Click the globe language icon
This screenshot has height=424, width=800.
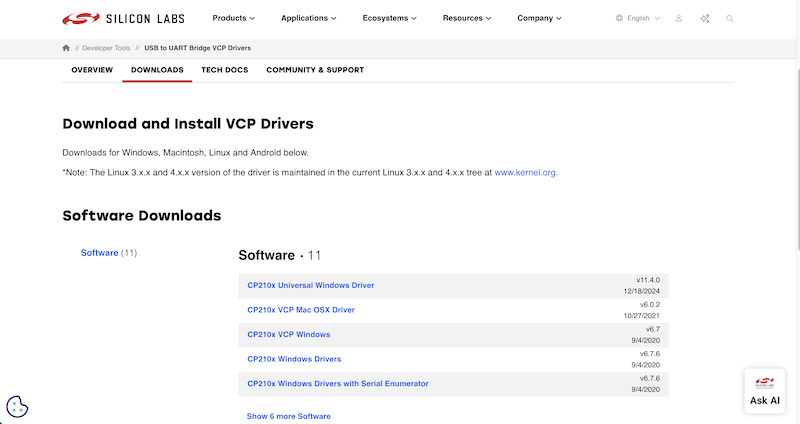click(x=619, y=18)
